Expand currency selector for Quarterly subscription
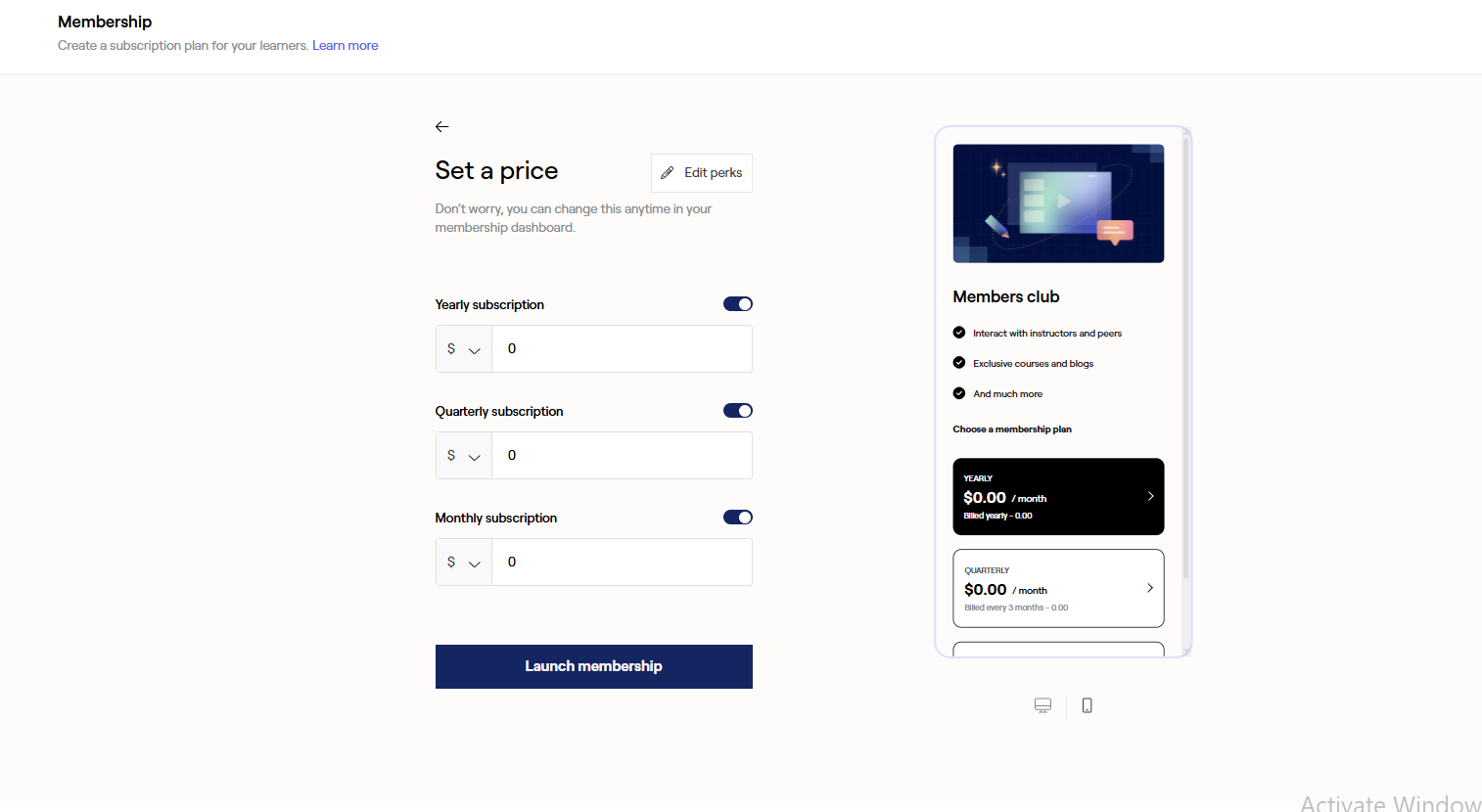The image size is (1482, 812). (x=464, y=456)
